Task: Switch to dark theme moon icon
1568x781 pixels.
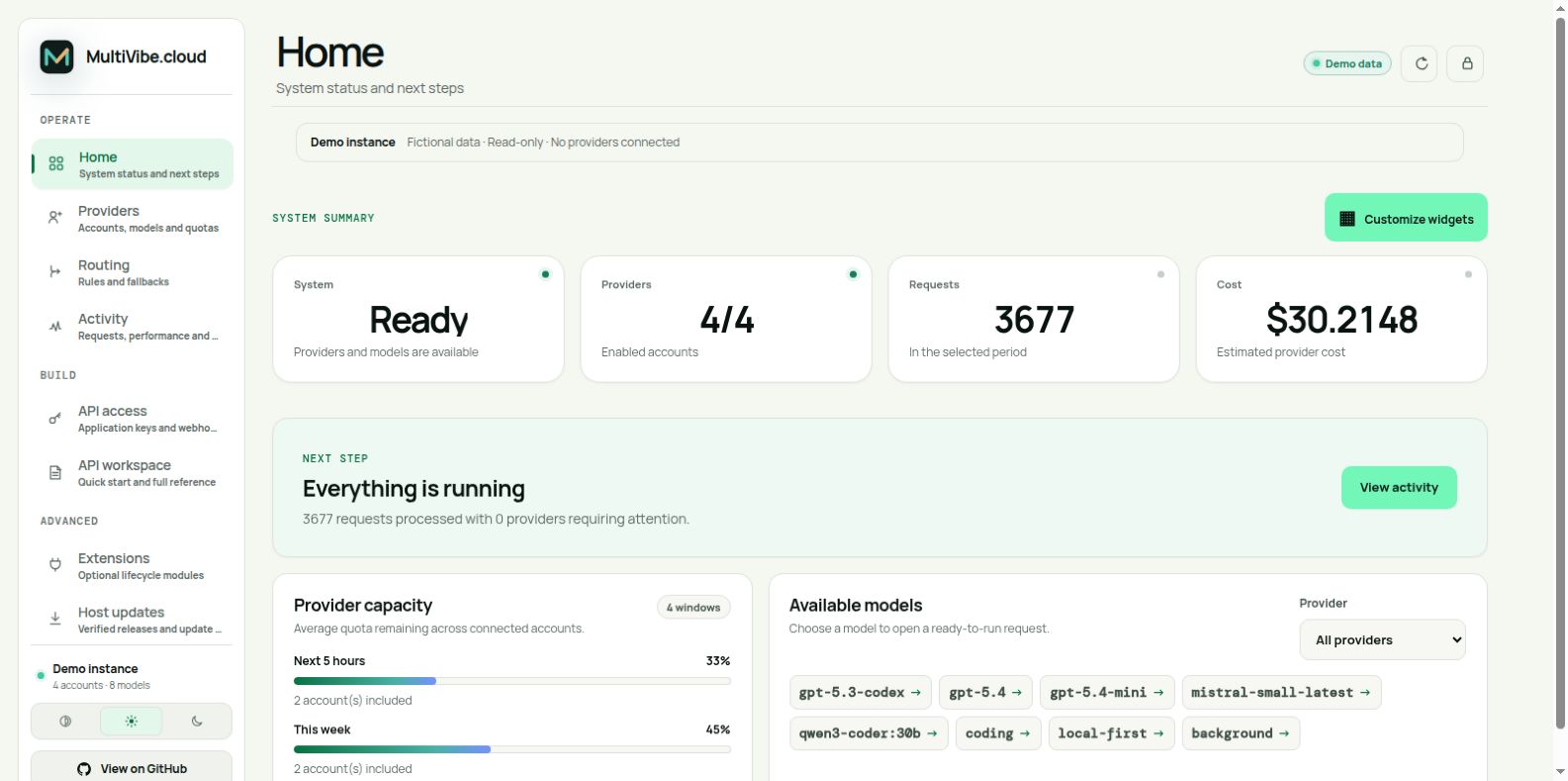Action: [197, 721]
